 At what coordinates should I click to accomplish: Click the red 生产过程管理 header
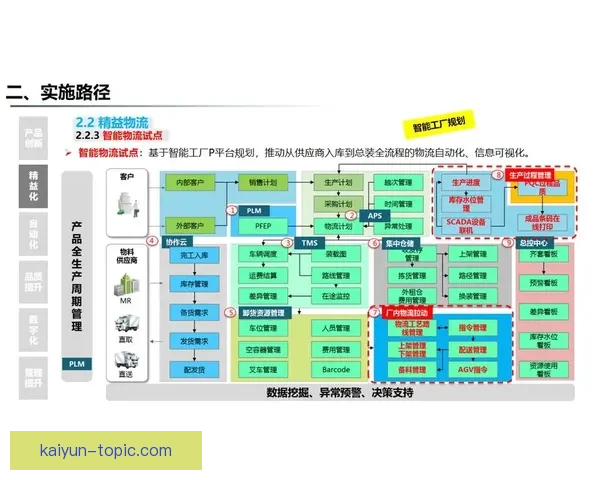tap(530, 175)
